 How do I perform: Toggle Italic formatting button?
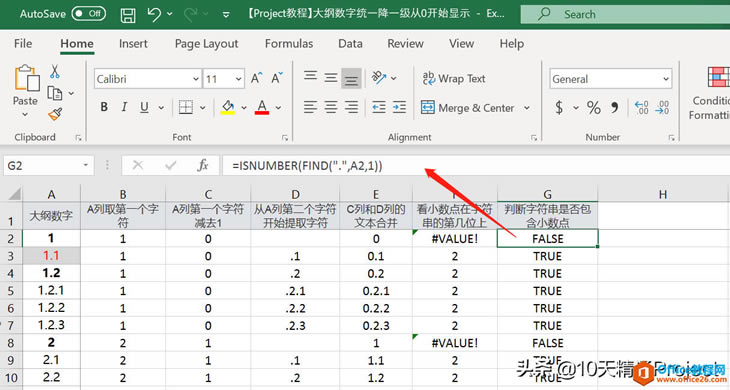124,108
